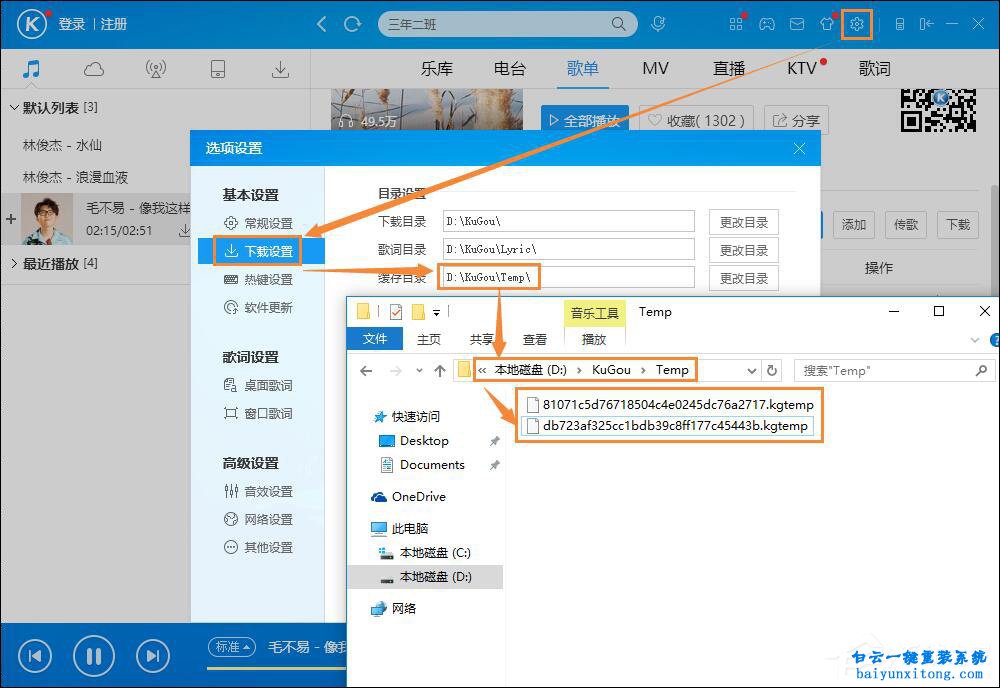
Task: Open cloud music from the sidebar icon
Action: (x=94, y=68)
